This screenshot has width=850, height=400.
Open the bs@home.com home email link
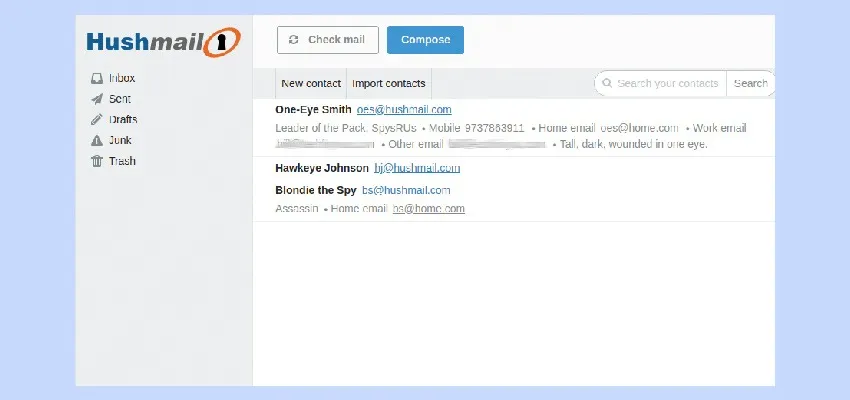(429, 209)
